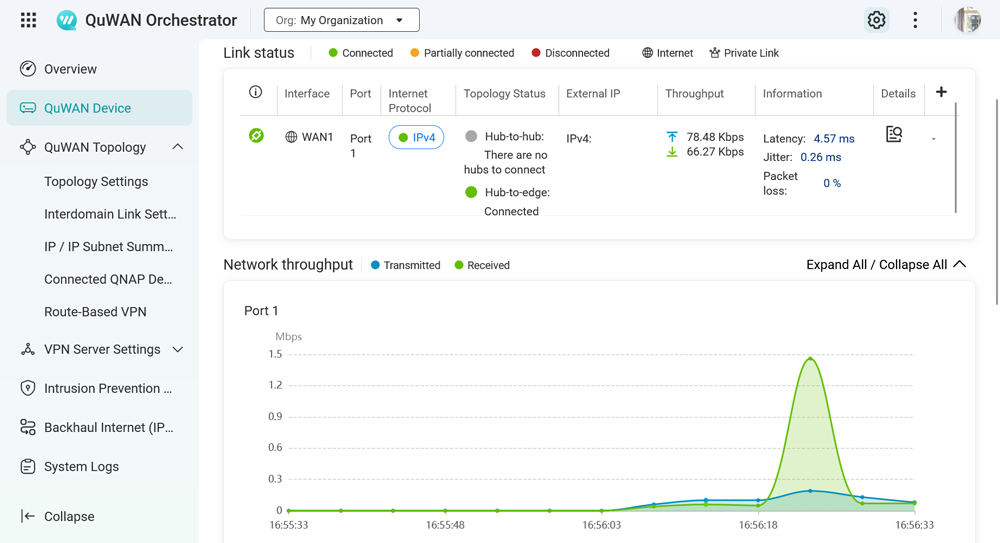This screenshot has height=543, width=1000.
Task: Open System Logs from the sidebar
Action: (81, 467)
